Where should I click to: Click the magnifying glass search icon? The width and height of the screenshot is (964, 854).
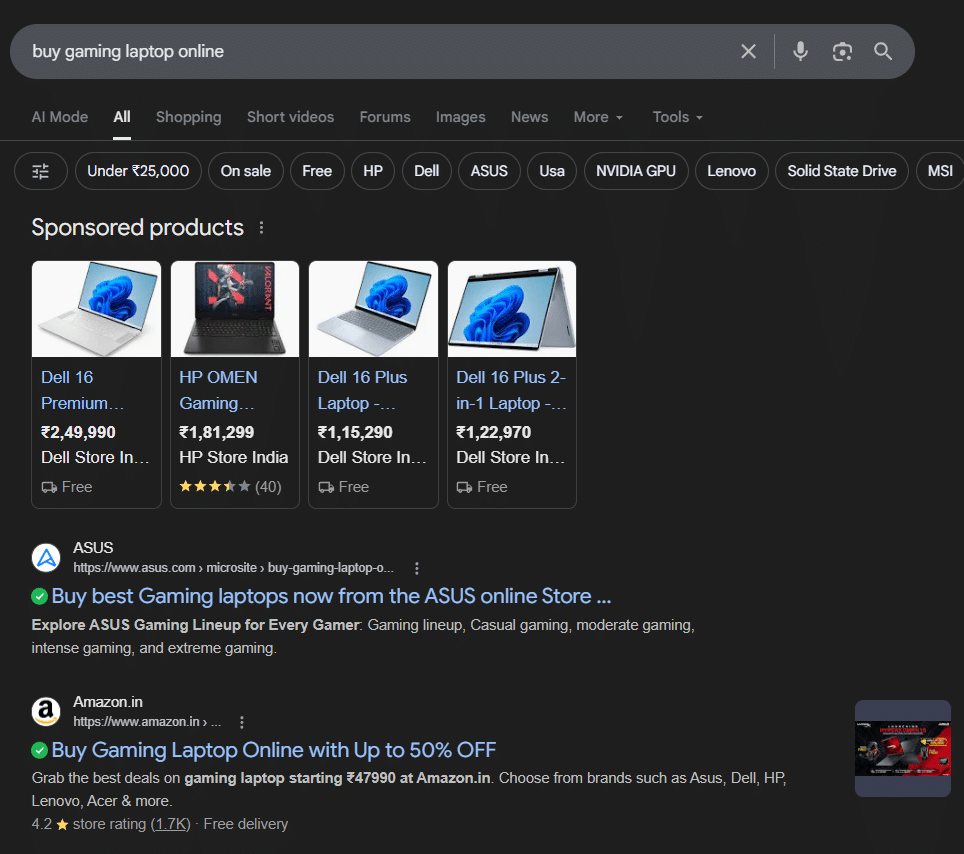click(x=883, y=51)
